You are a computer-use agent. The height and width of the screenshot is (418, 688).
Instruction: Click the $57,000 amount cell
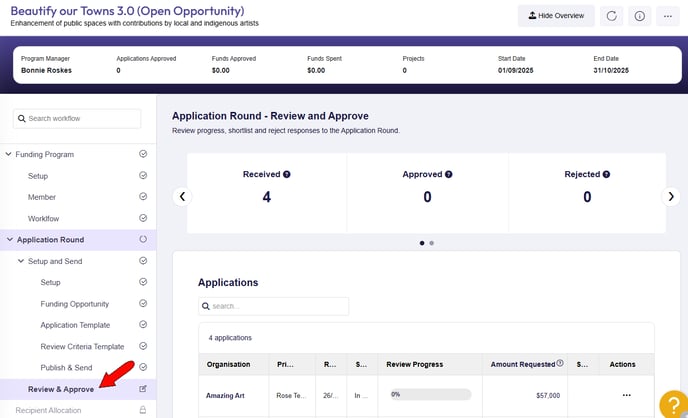click(x=548, y=396)
